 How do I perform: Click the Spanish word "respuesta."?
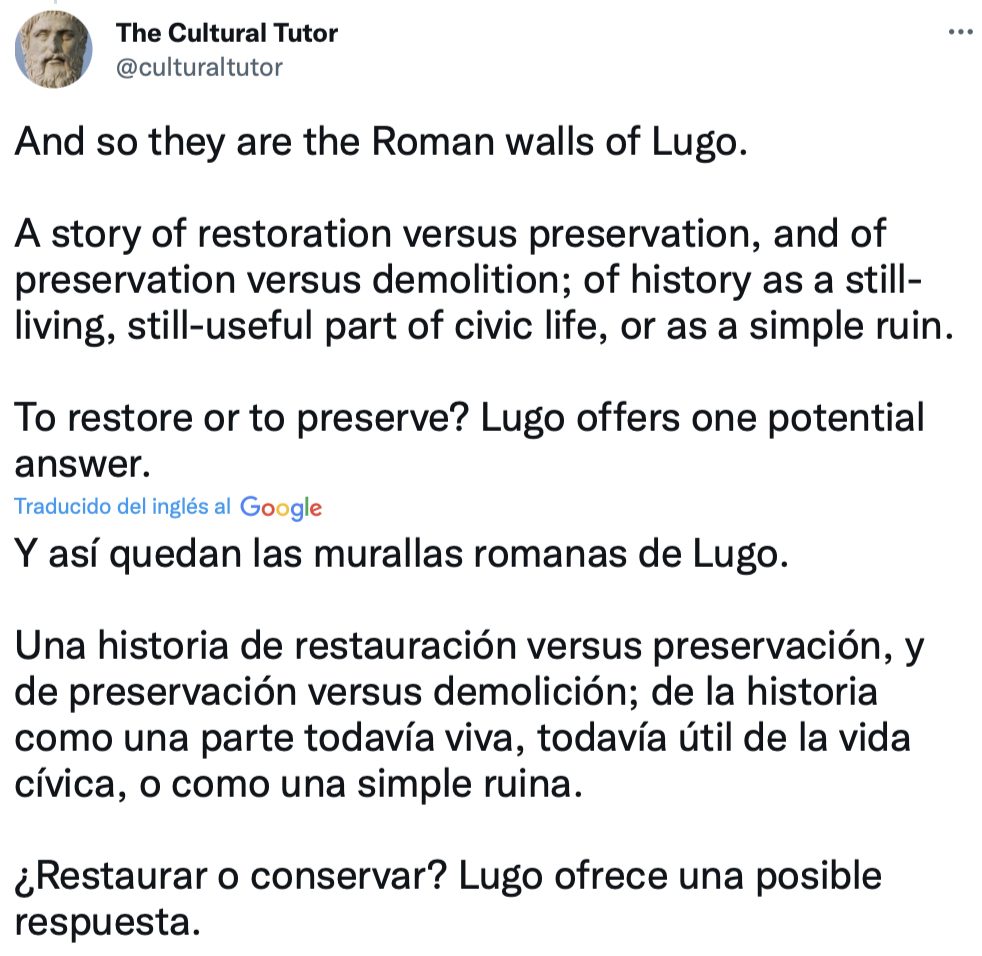coord(108,920)
